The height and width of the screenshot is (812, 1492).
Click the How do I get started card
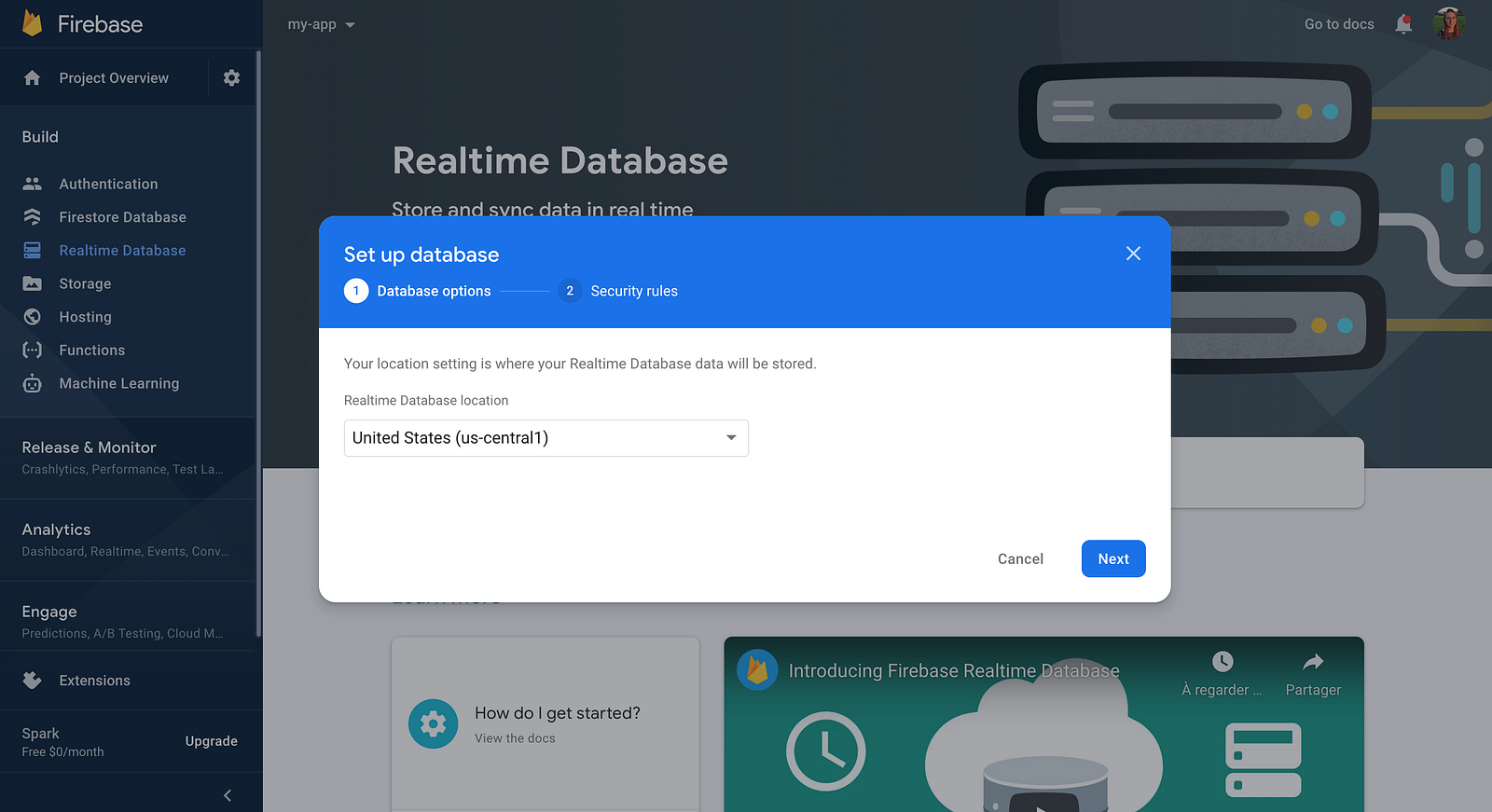(x=546, y=724)
